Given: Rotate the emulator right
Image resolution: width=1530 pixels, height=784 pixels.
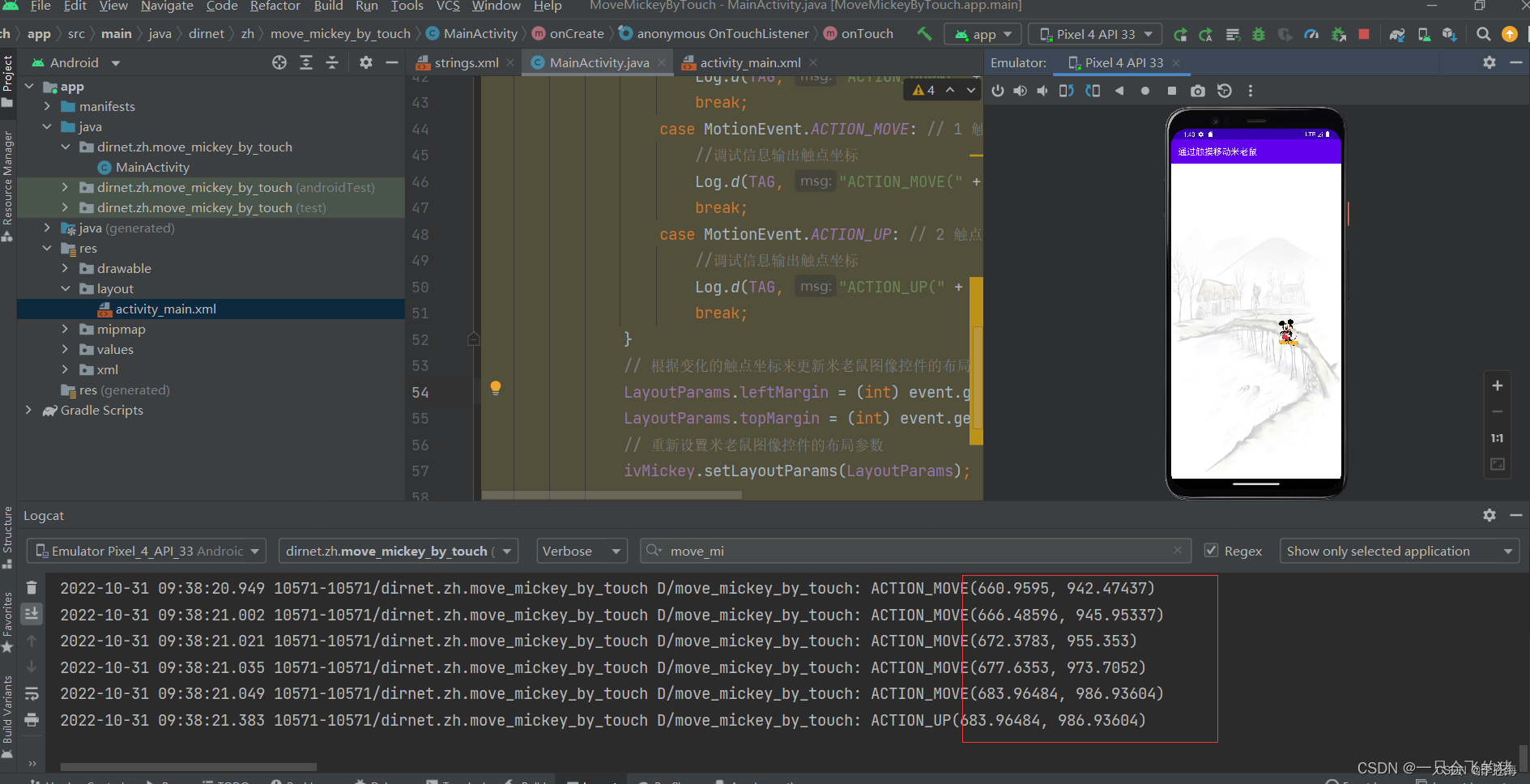Looking at the screenshot, I should (x=1093, y=91).
